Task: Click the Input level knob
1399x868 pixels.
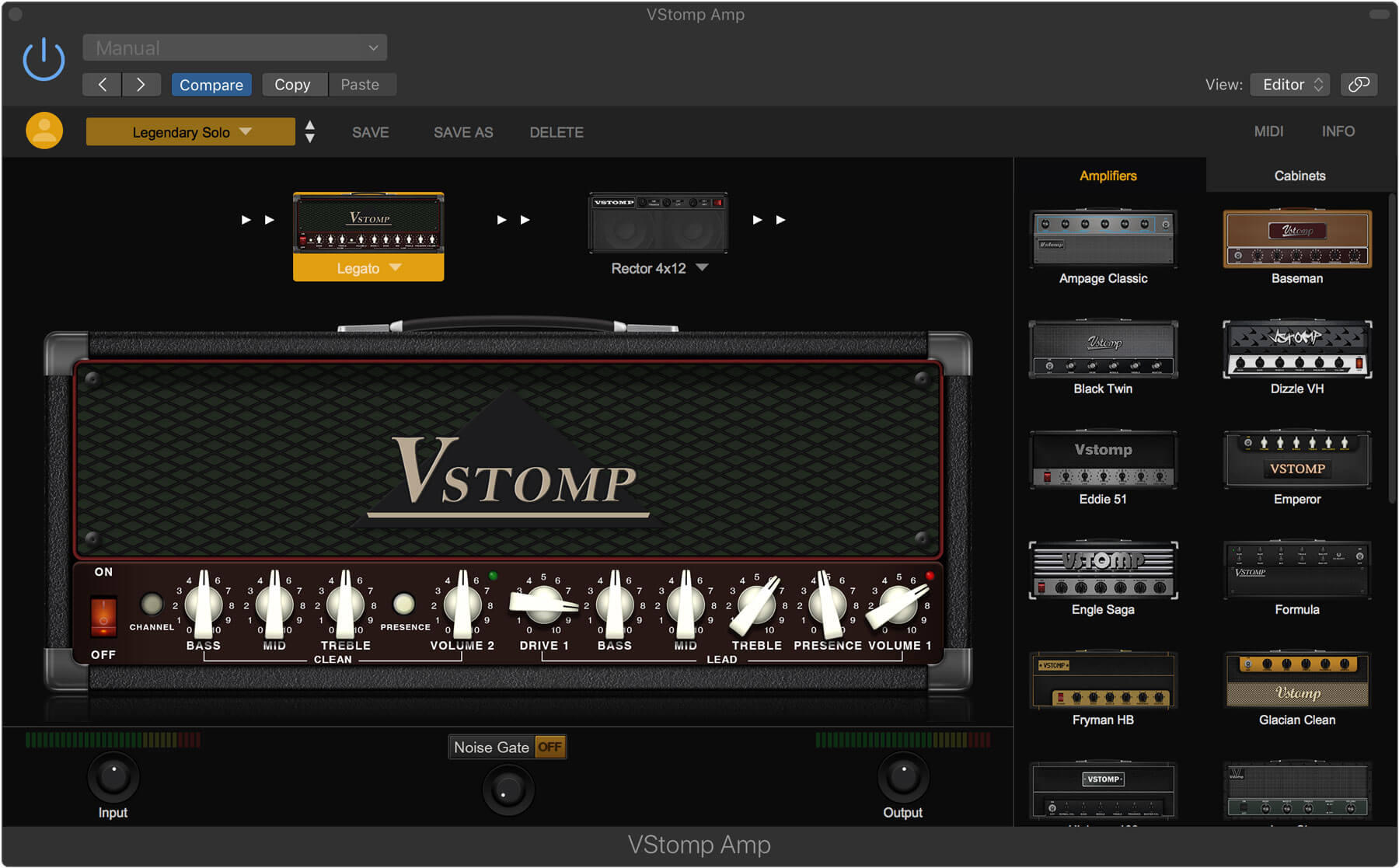Action: pos(113,777)
